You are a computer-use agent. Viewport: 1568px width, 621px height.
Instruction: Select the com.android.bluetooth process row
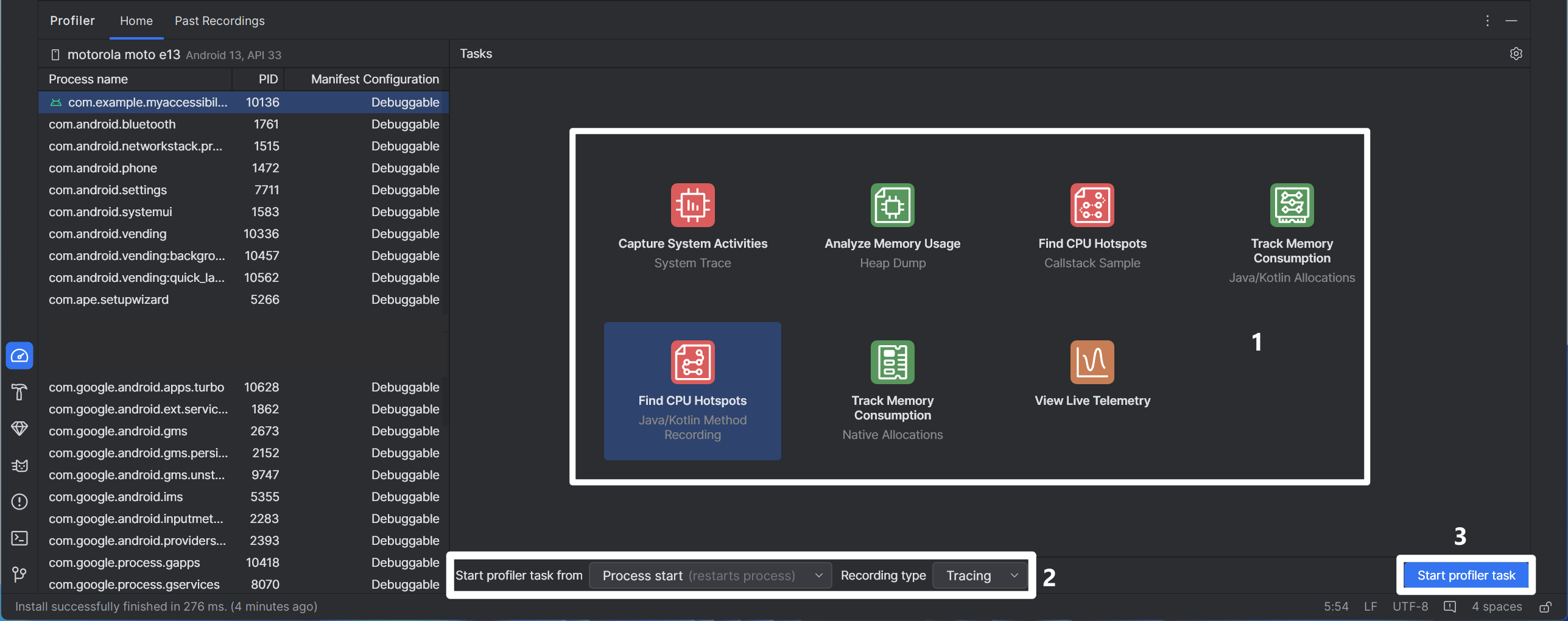[244, 124]
